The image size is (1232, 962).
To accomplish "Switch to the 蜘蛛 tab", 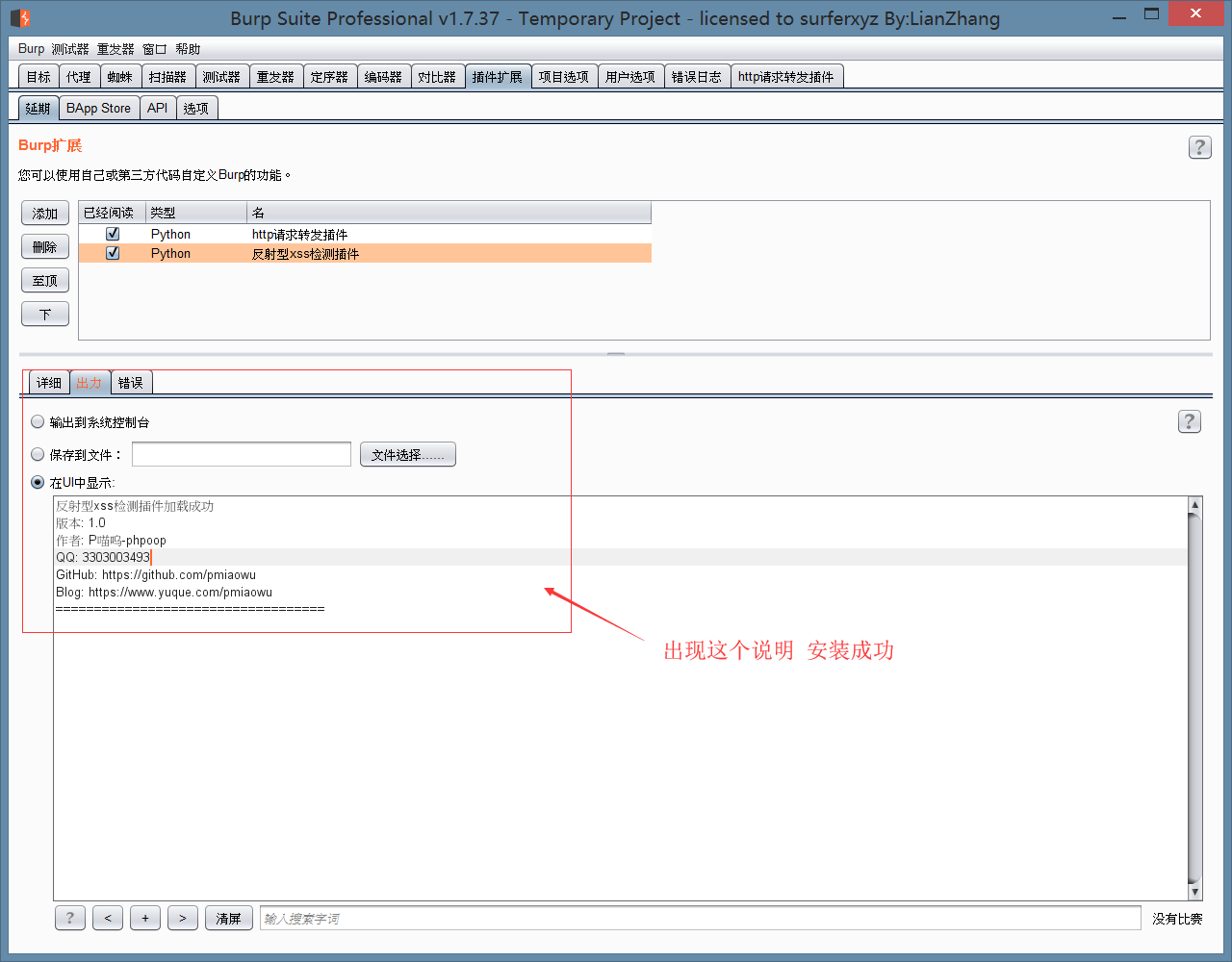I will click(x=120, y=77).
